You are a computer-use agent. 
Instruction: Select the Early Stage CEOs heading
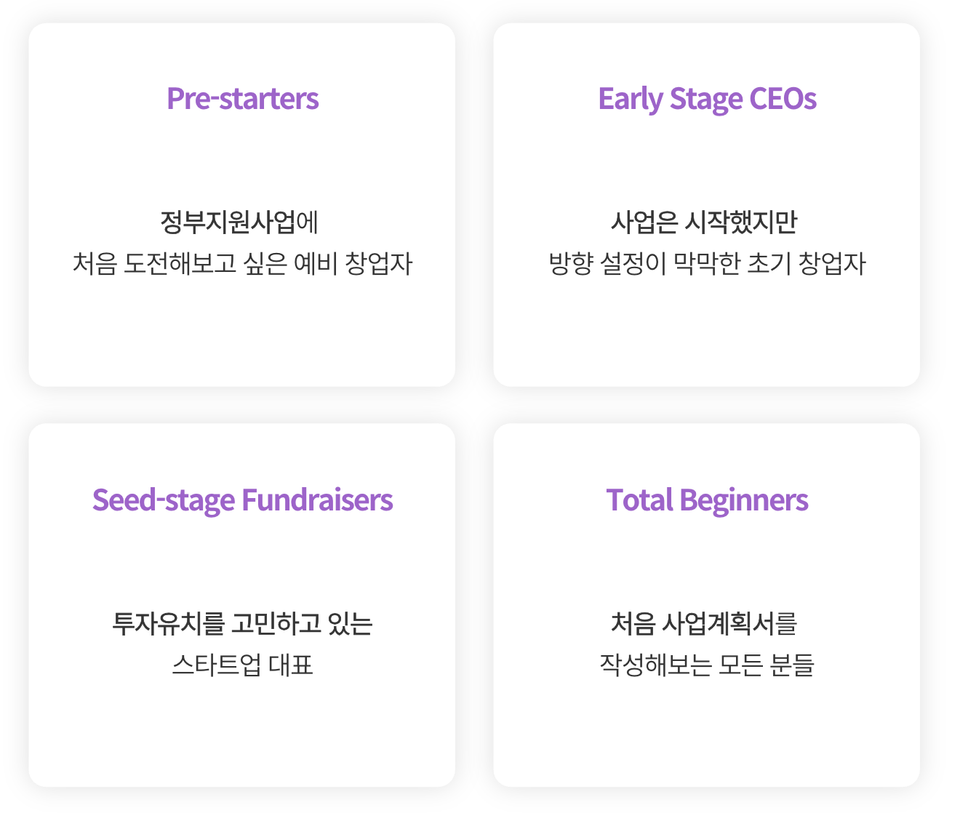coord(707,99)
